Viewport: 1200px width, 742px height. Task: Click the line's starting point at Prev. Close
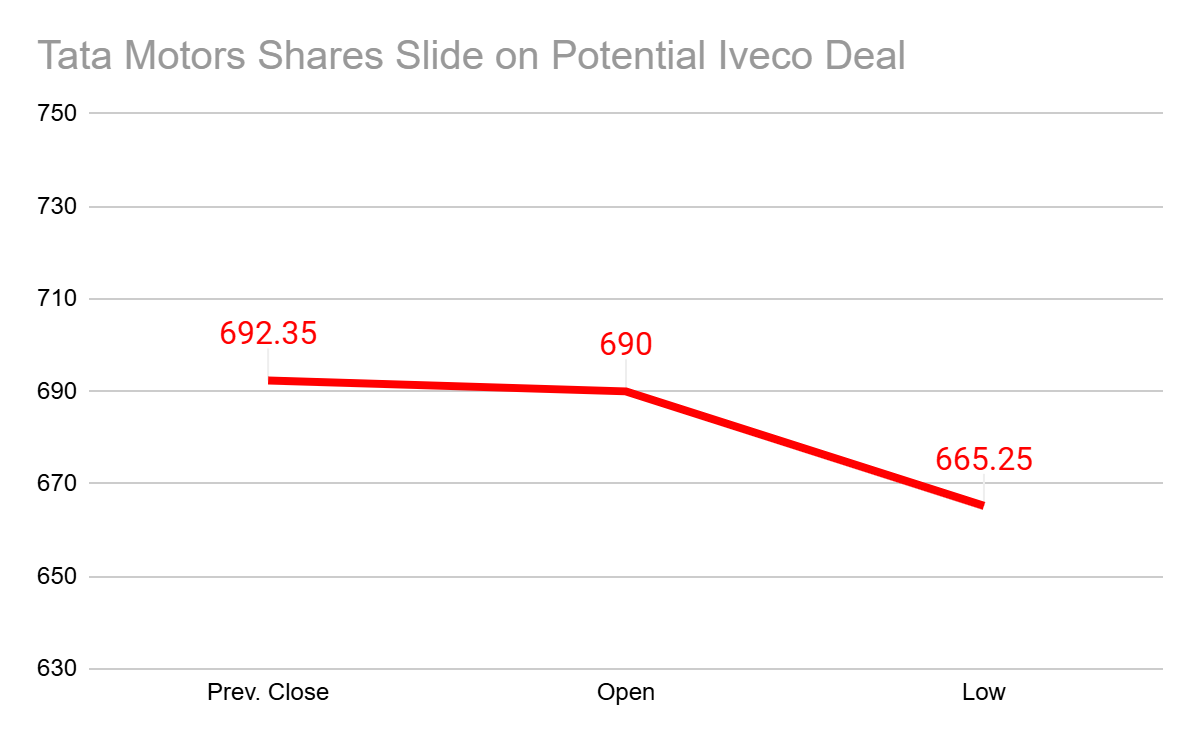(x=270, y=381)
